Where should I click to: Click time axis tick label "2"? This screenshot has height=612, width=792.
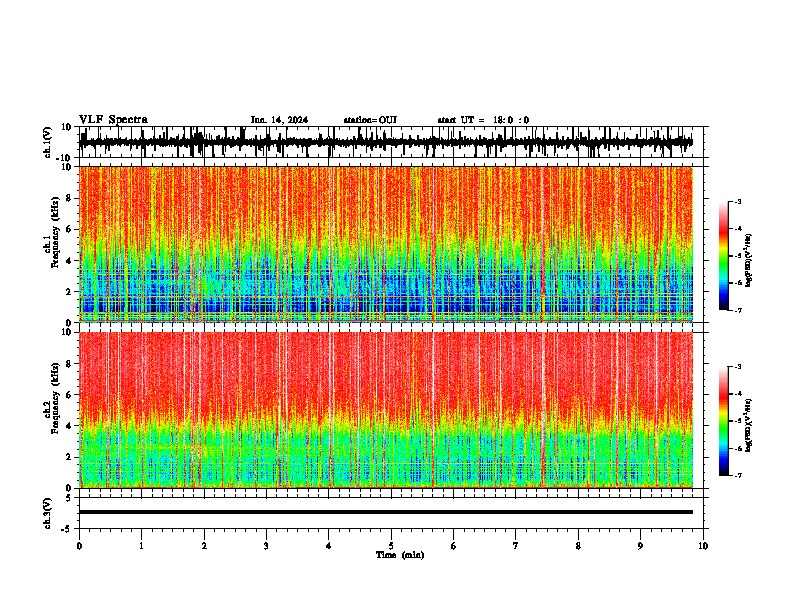click(x=204, y=546)
